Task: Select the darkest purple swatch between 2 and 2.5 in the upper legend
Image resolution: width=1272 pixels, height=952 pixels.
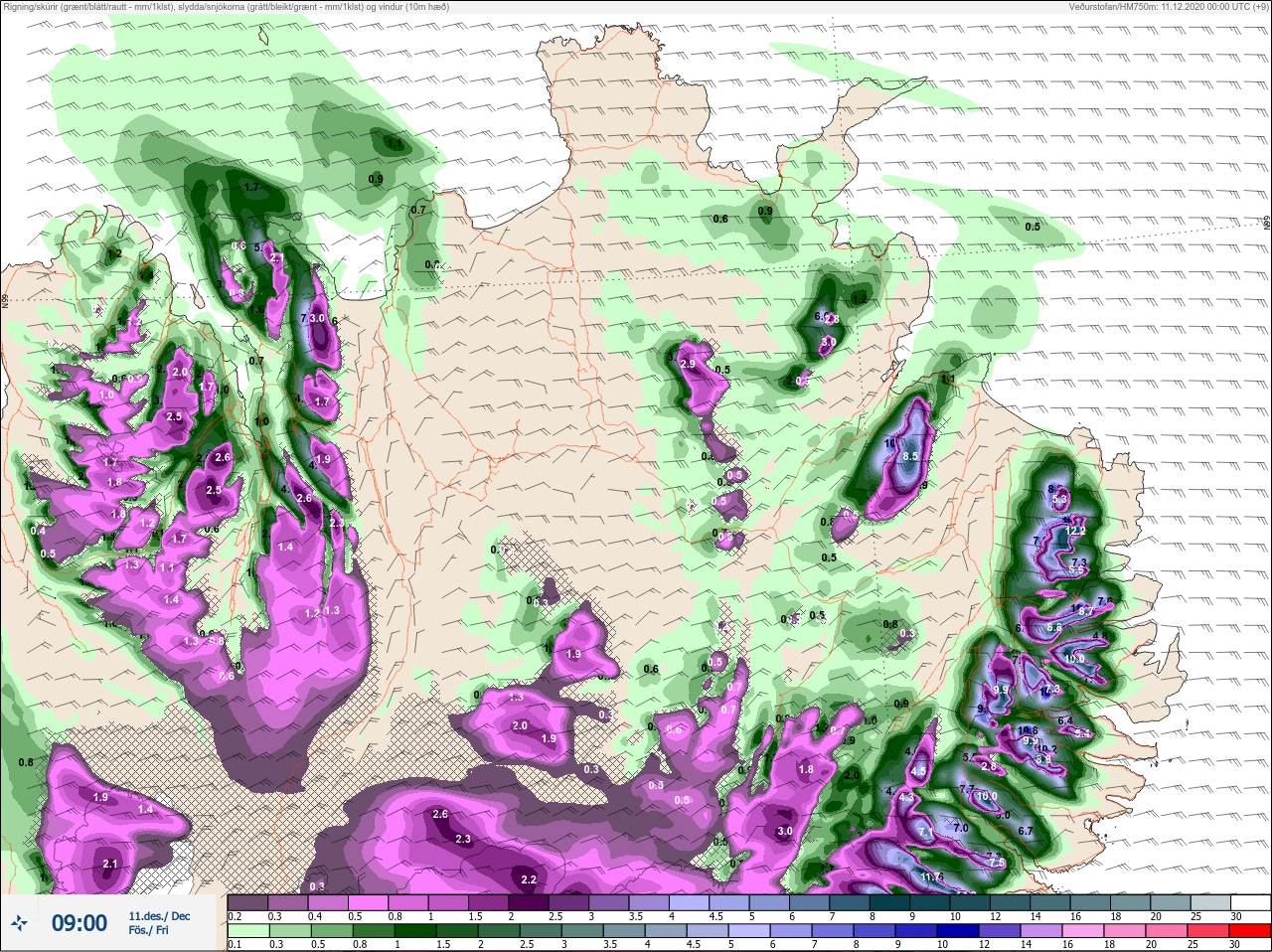Action: (x=529, y=902)
